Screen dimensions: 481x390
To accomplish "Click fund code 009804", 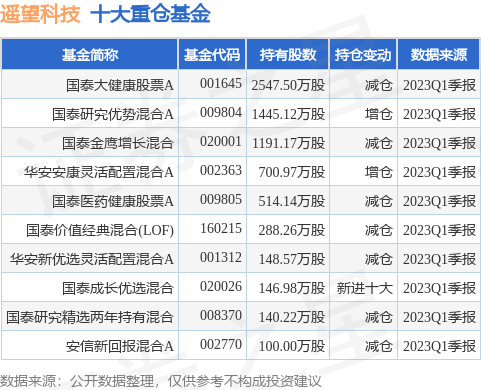I will click(221, 112).
